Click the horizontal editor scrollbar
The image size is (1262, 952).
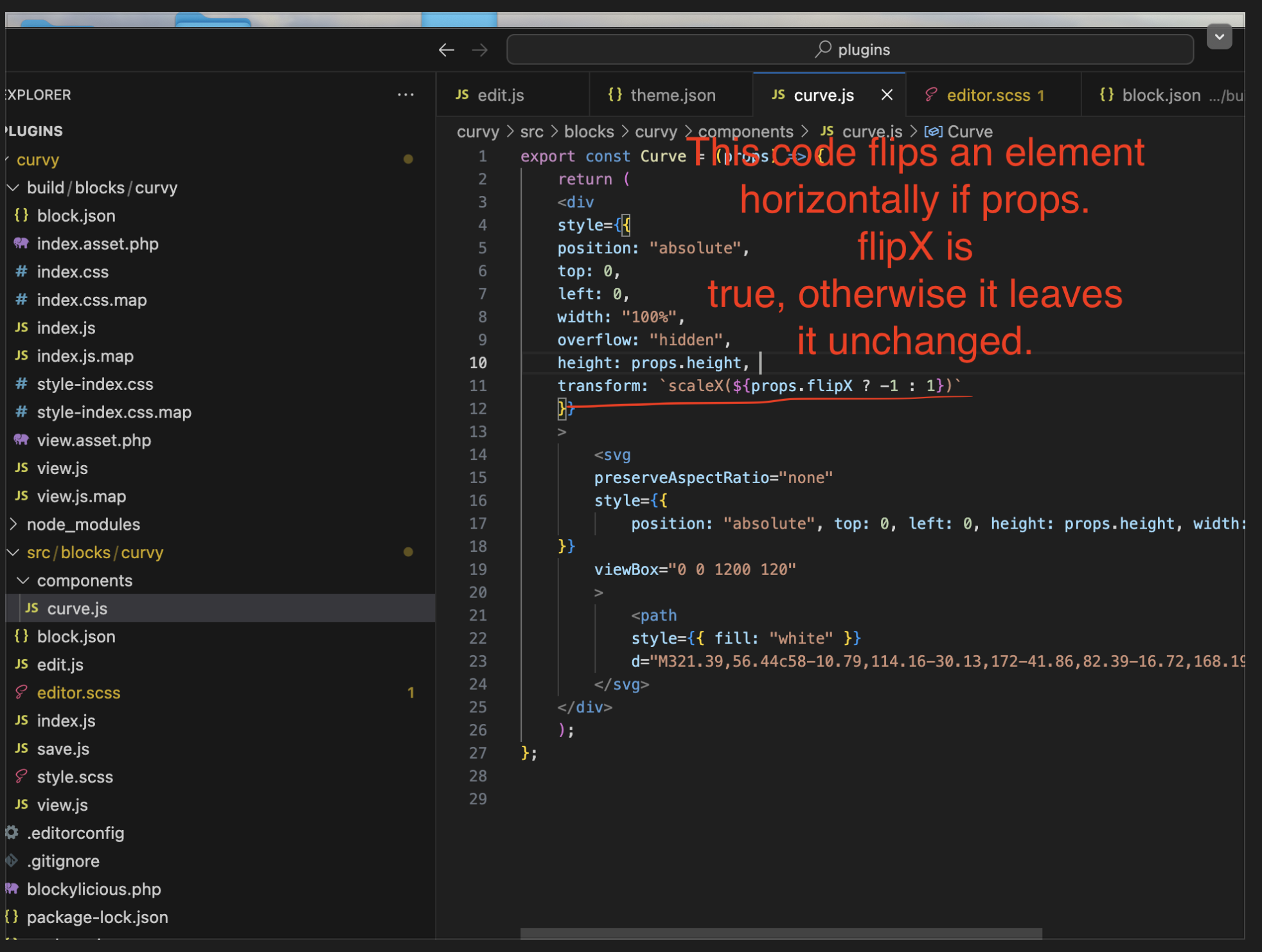781,933
